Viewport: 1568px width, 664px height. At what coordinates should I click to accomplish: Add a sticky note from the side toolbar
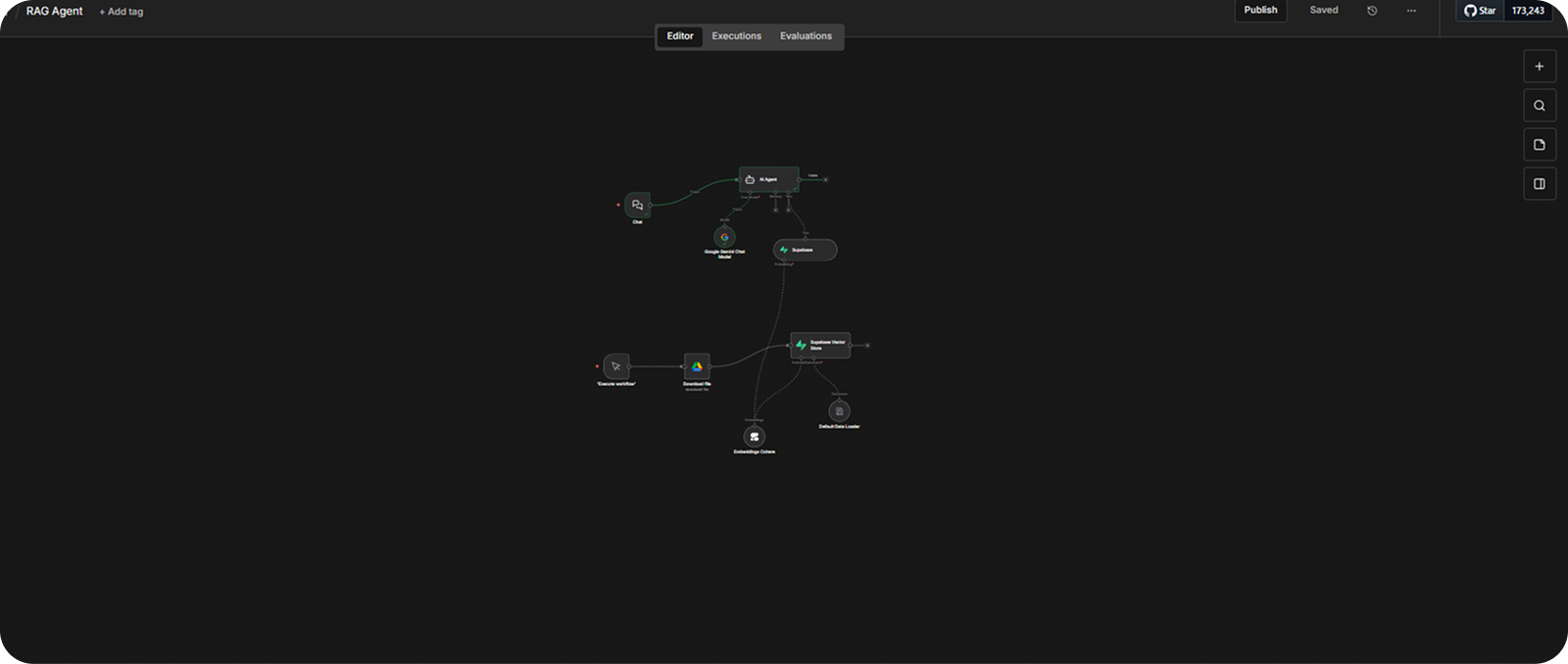[x=1539, y=145]
